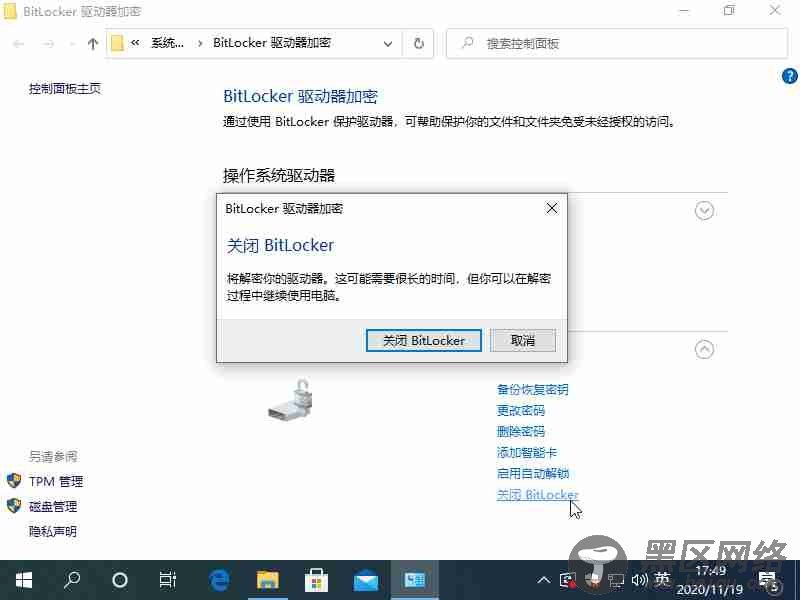Screen dimensions: 800x600
Task: Go forward with the right arrow
Action: 49,44
